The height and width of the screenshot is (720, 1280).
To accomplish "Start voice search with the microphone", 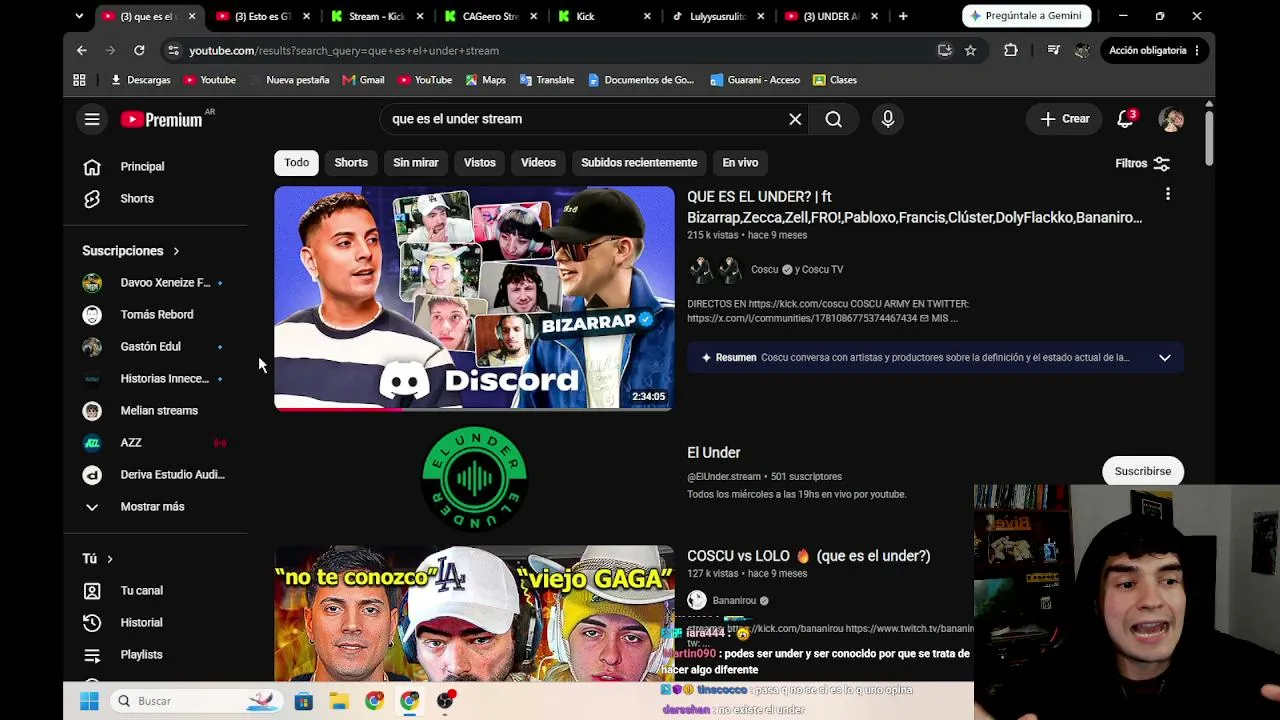I will [888, 119].
